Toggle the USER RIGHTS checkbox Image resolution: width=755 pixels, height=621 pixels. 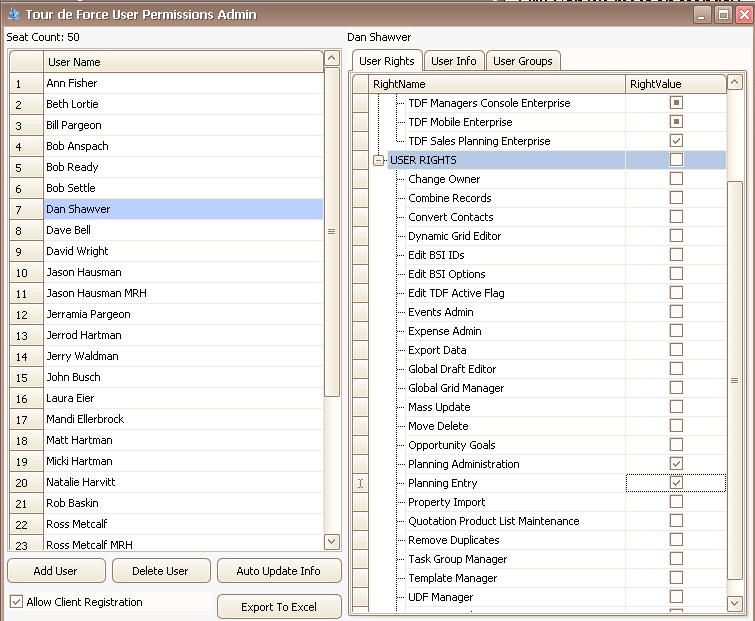click(x=676, y=159)
